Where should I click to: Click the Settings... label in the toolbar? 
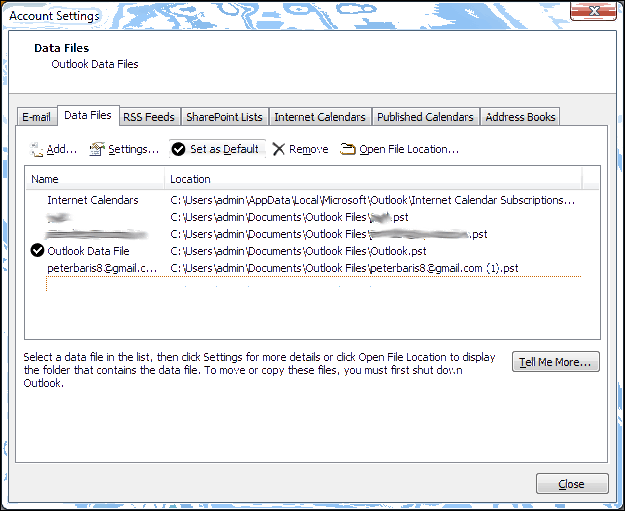coord(134,149)
